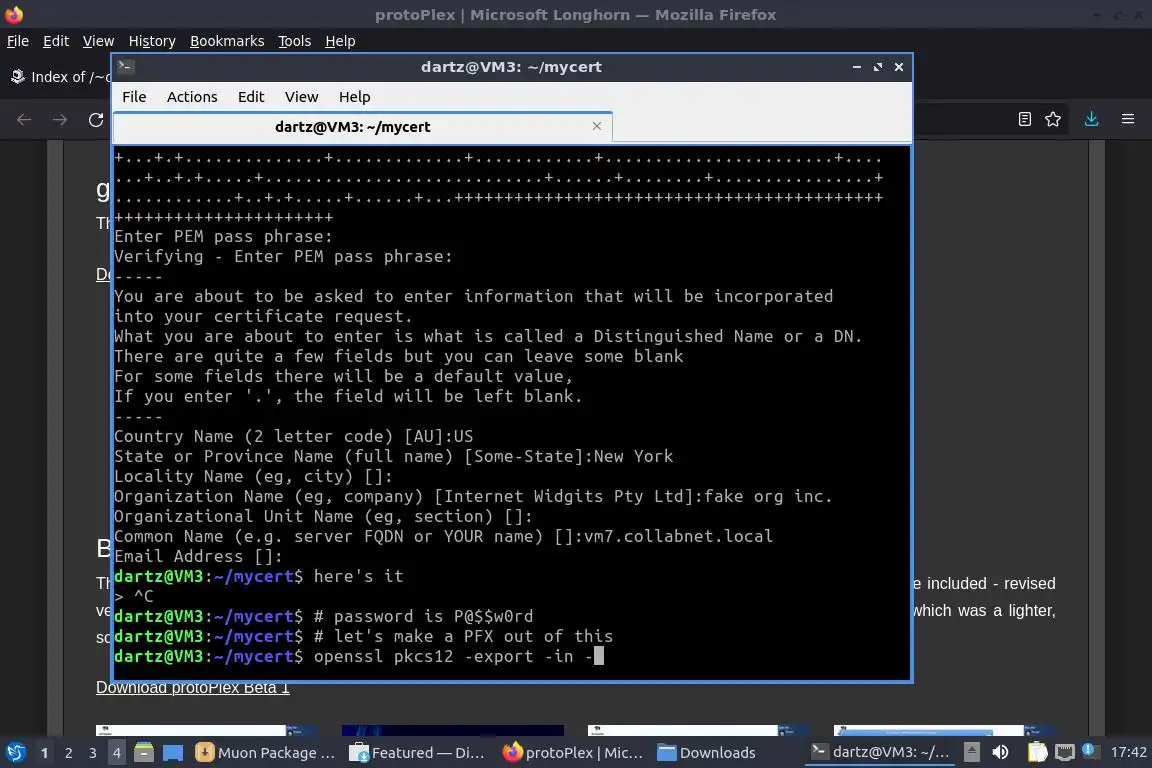Click the terminal command line 'openssl pkcs12 -export'
The width and height of the screenshot is (1152, 768).
point(453,656)
